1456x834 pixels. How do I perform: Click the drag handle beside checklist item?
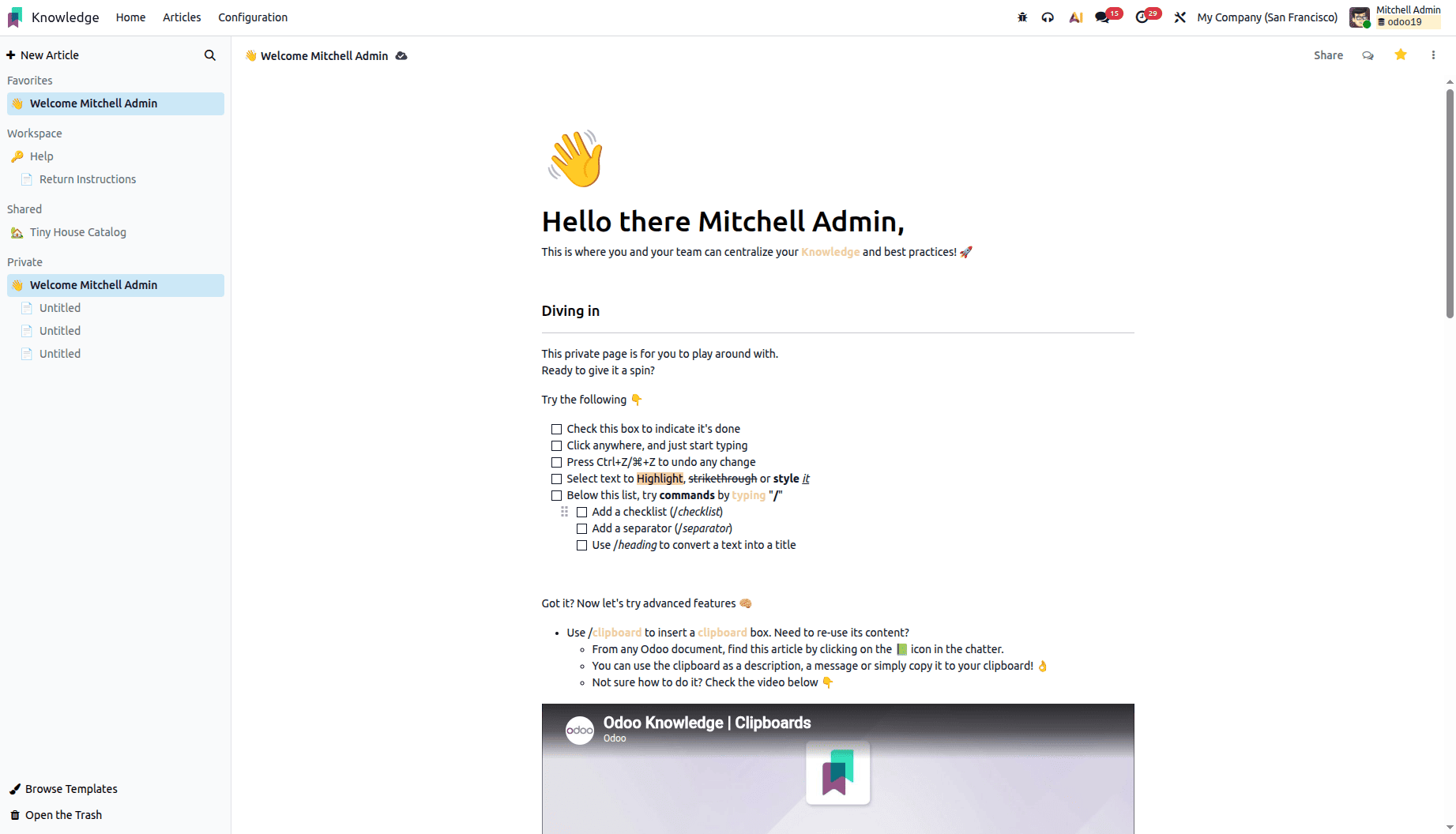pos(564,512)
